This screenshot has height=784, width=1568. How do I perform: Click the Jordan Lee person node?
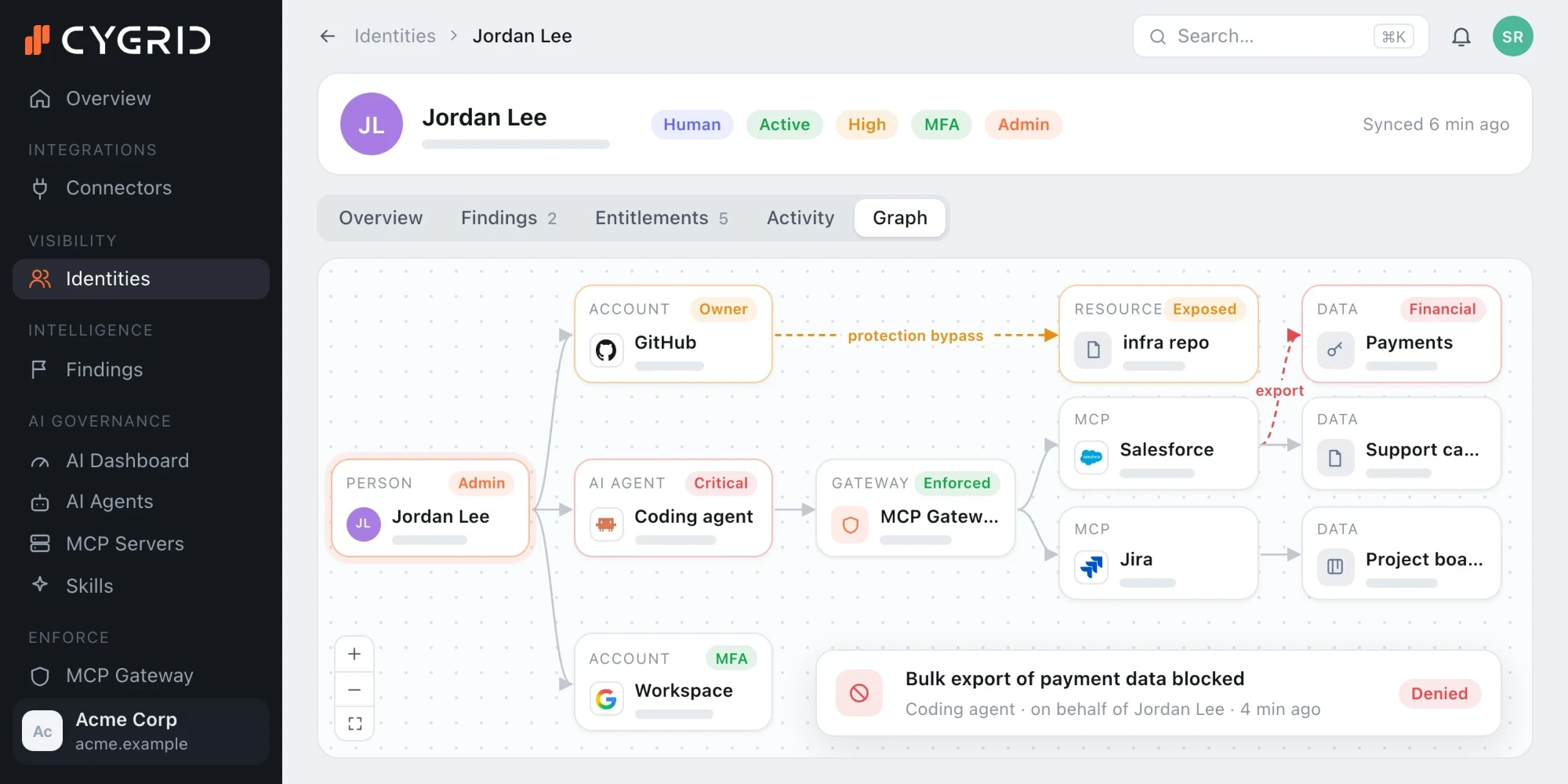430,508
